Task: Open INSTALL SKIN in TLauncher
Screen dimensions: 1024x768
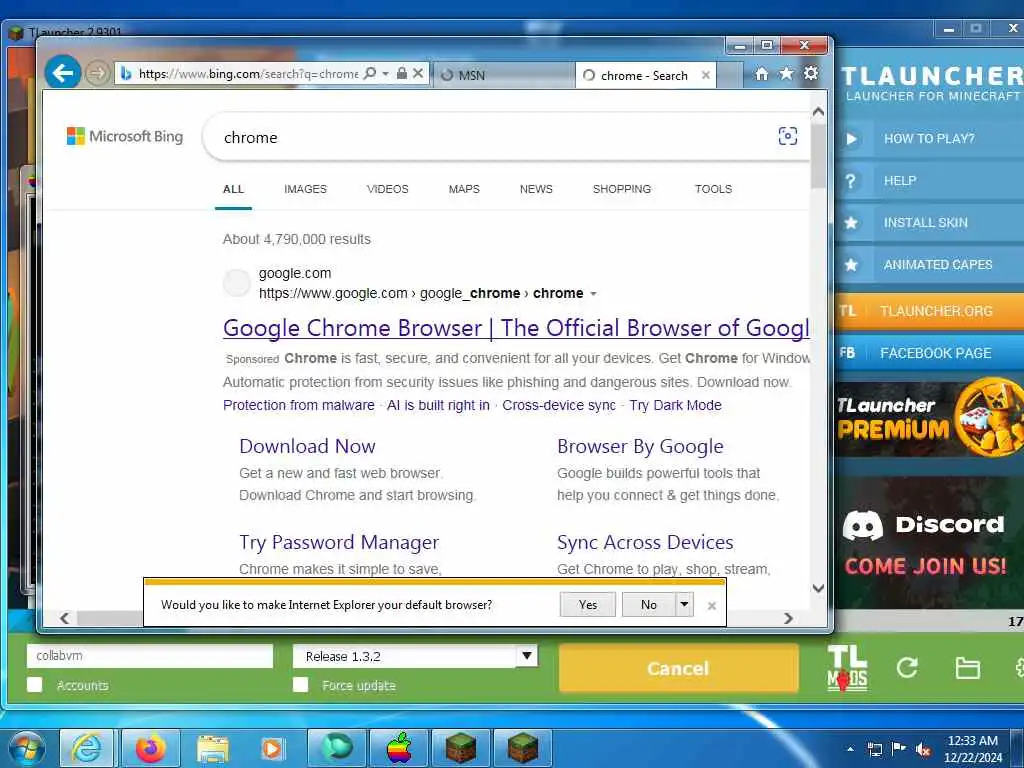Action: point(929,223)
